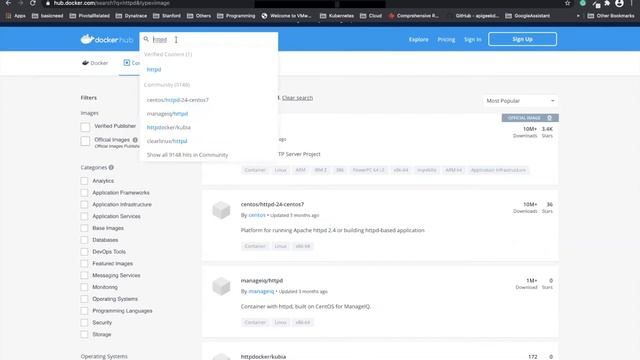Go back with browser back arrow
Screen dimensions: 640x360
[8, 3]
